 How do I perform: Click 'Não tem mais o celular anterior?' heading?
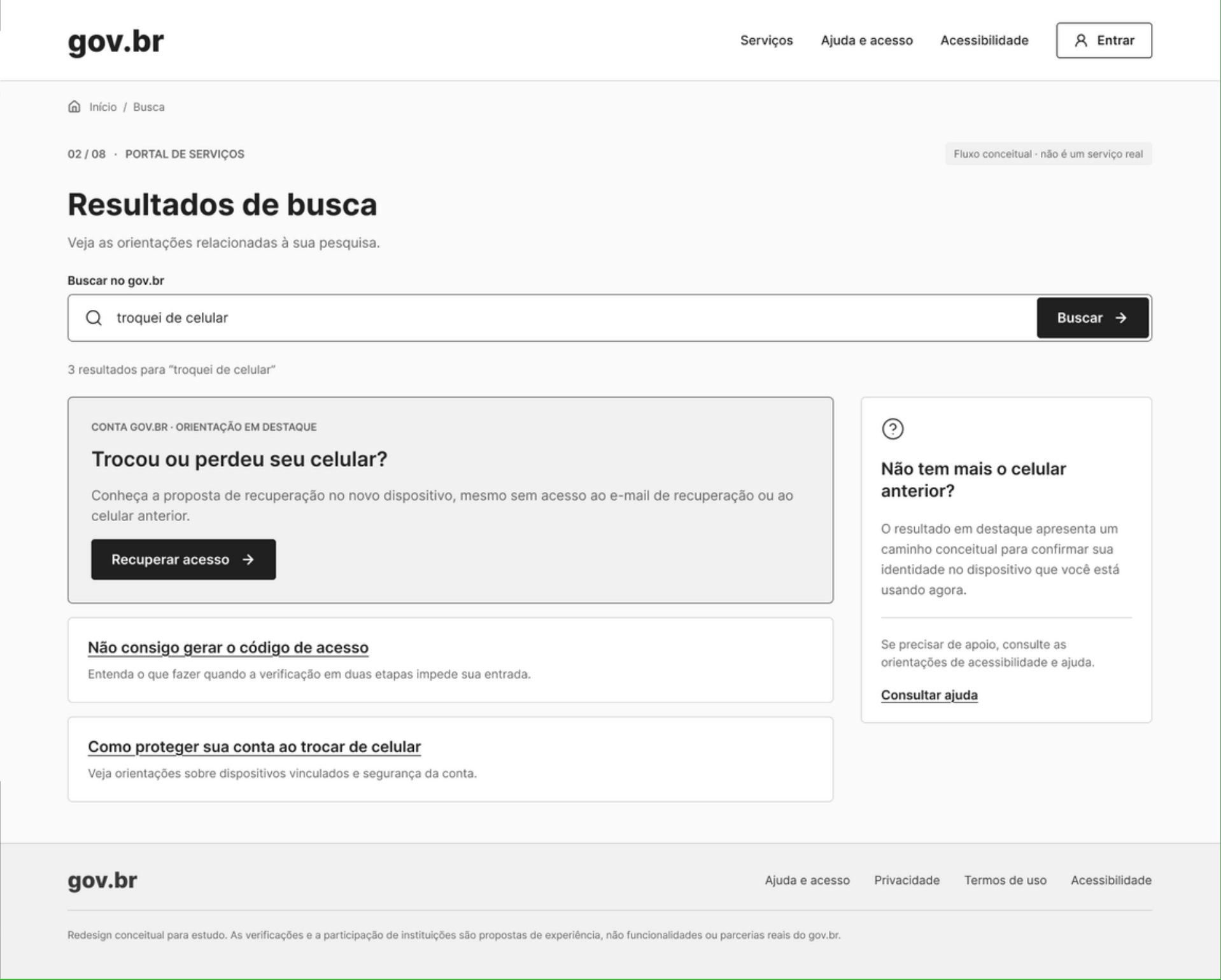[973, 480]
